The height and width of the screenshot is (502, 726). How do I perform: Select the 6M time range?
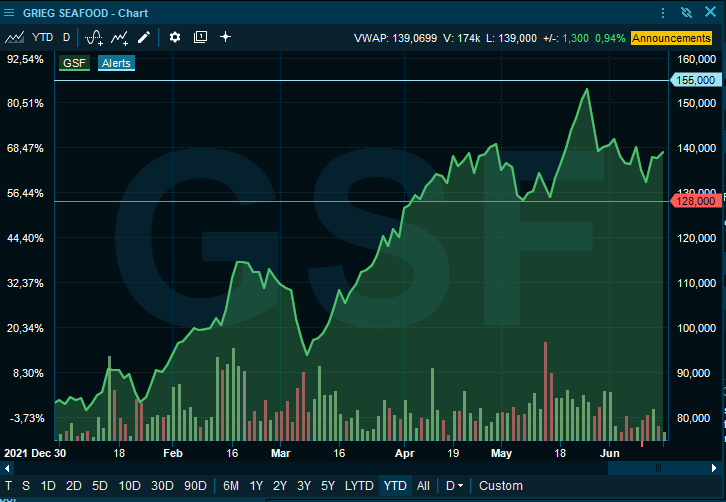[x=230, y=486]
